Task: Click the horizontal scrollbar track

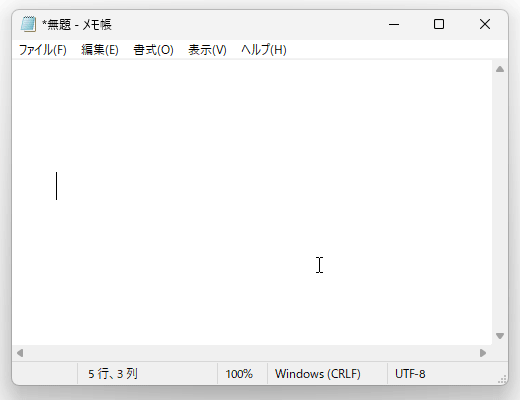Action: pyautogui.click(x=252, y=353)
